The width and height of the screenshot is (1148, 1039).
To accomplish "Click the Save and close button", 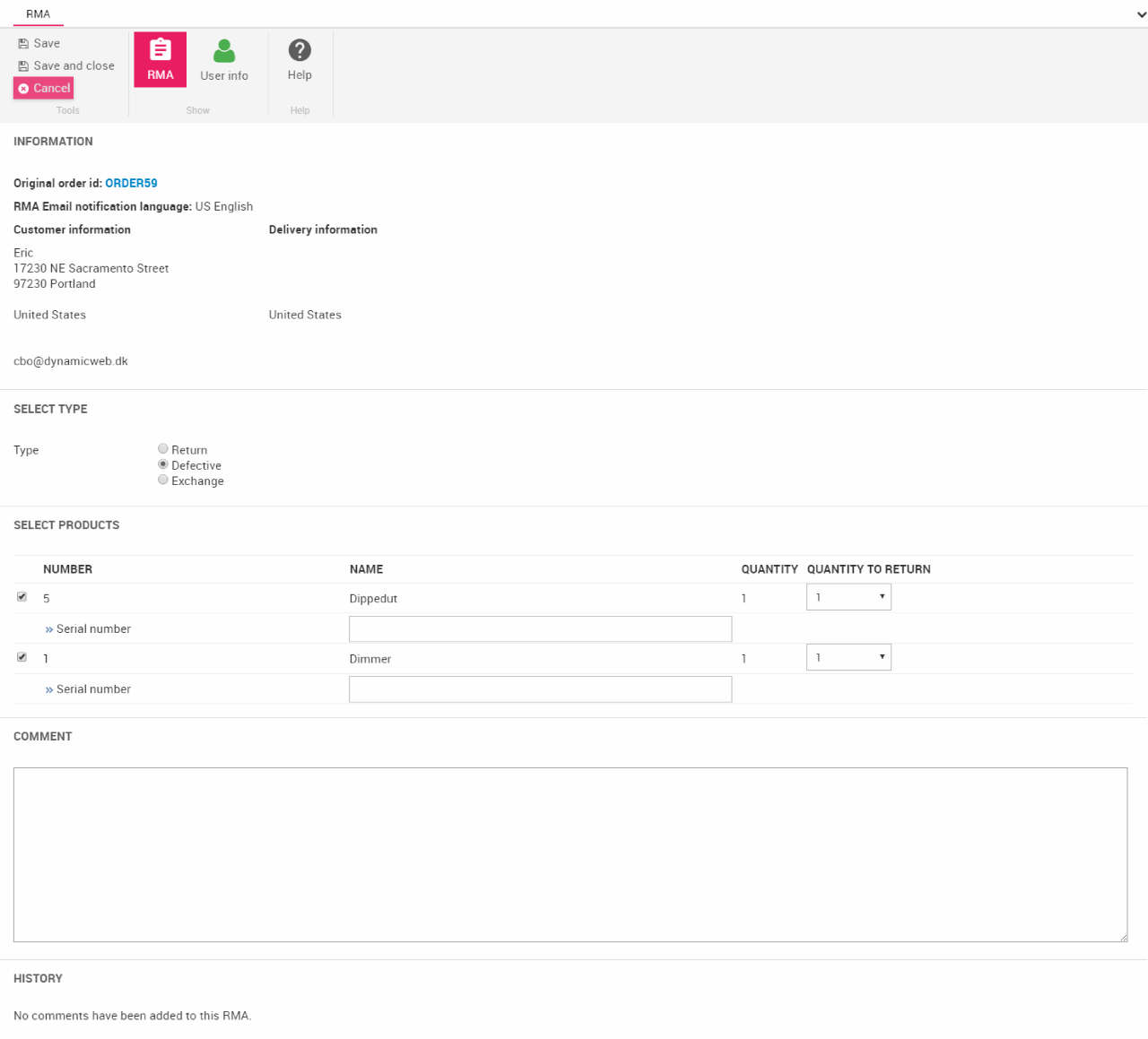I will click(x=65, y=65).
